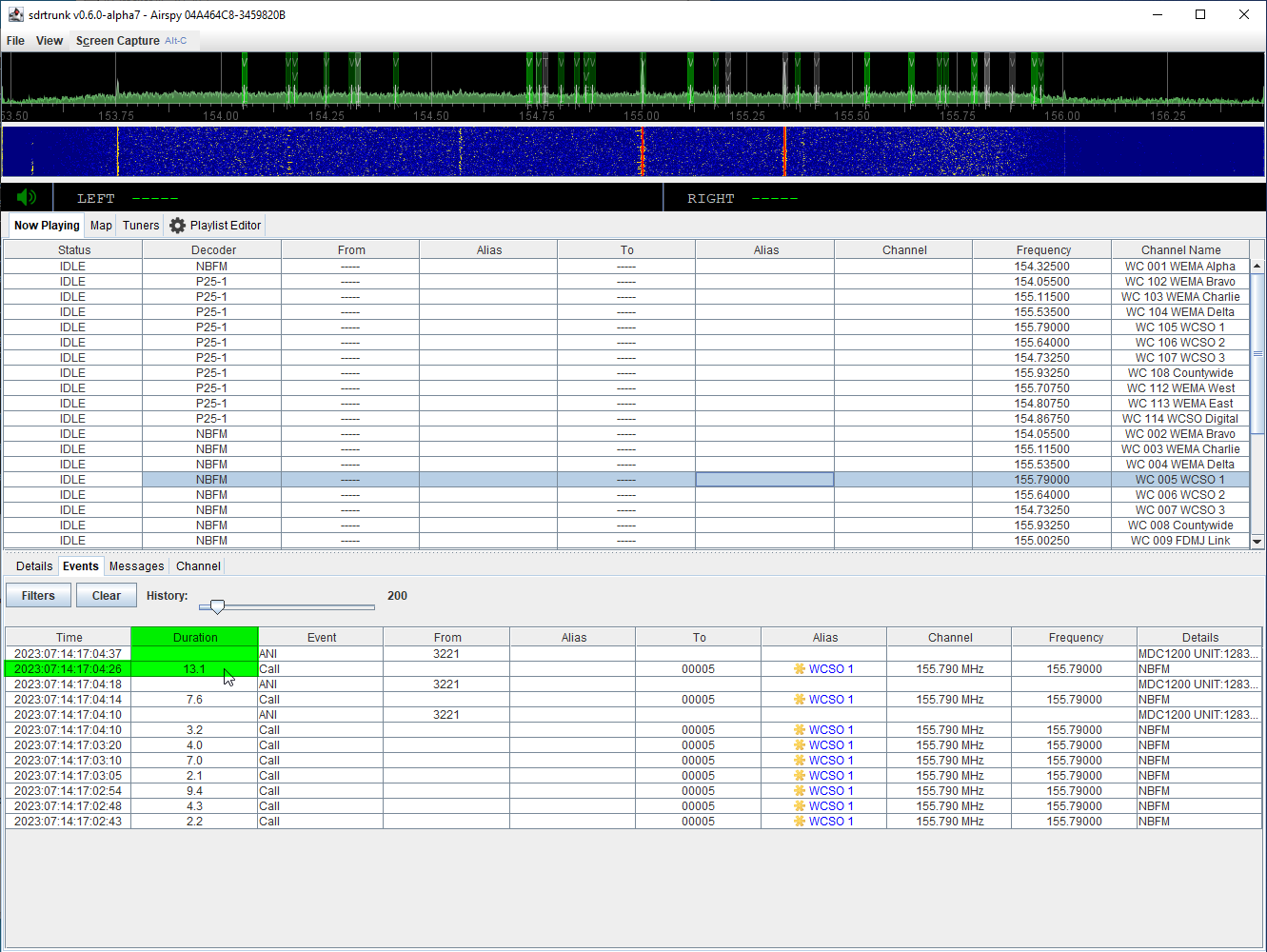Switch to the Tuners tab

pos(140,226)
